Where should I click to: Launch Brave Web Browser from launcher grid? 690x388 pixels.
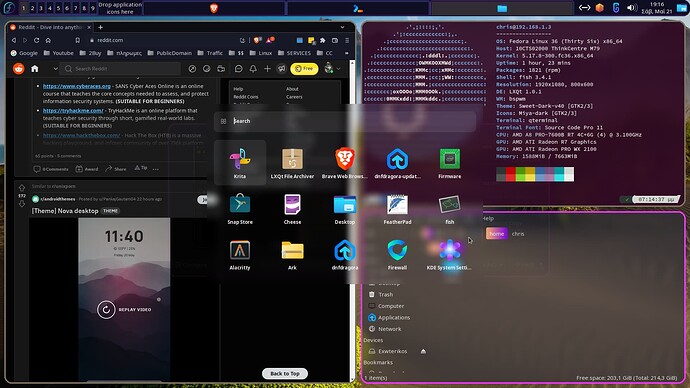coord(345,163)
